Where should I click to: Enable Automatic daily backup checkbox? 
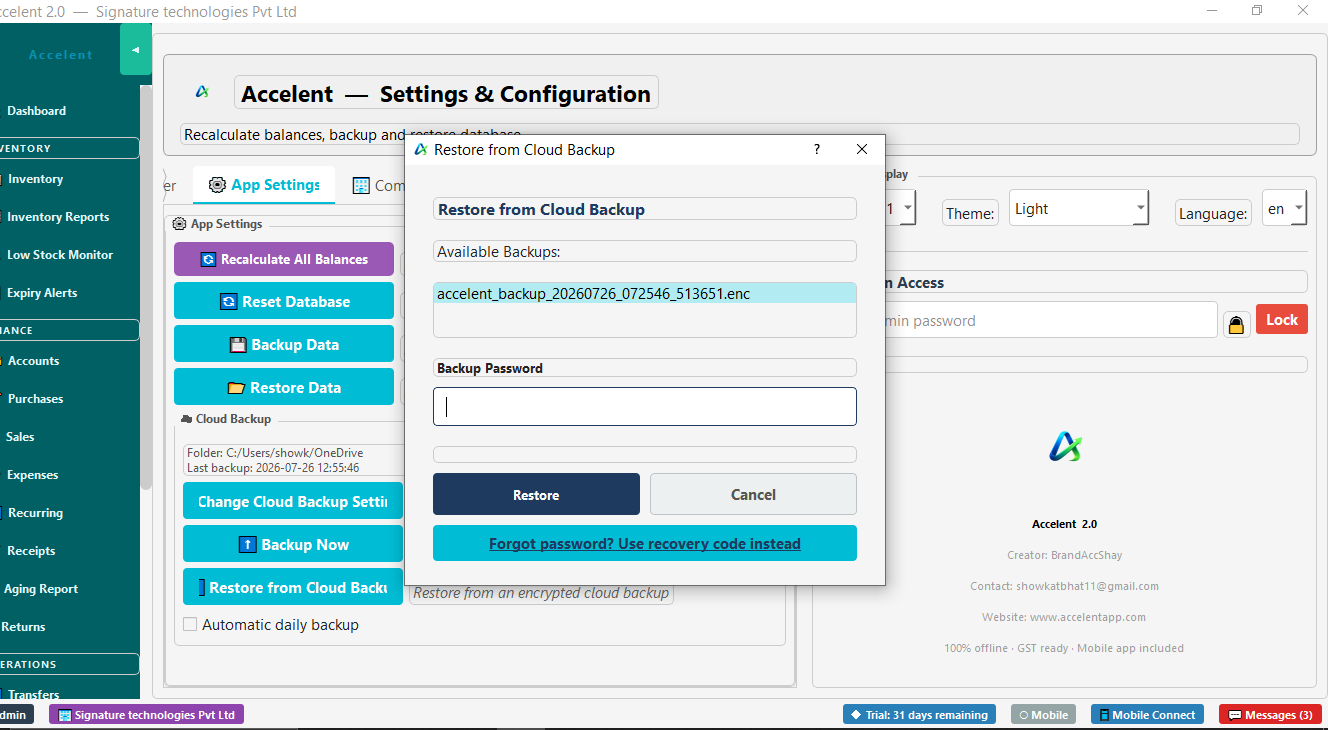(x=190, y=624)
